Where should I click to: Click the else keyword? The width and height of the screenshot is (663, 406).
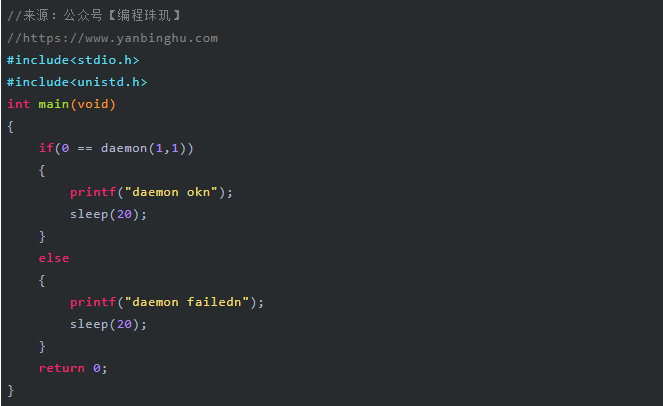click(54, 258)
